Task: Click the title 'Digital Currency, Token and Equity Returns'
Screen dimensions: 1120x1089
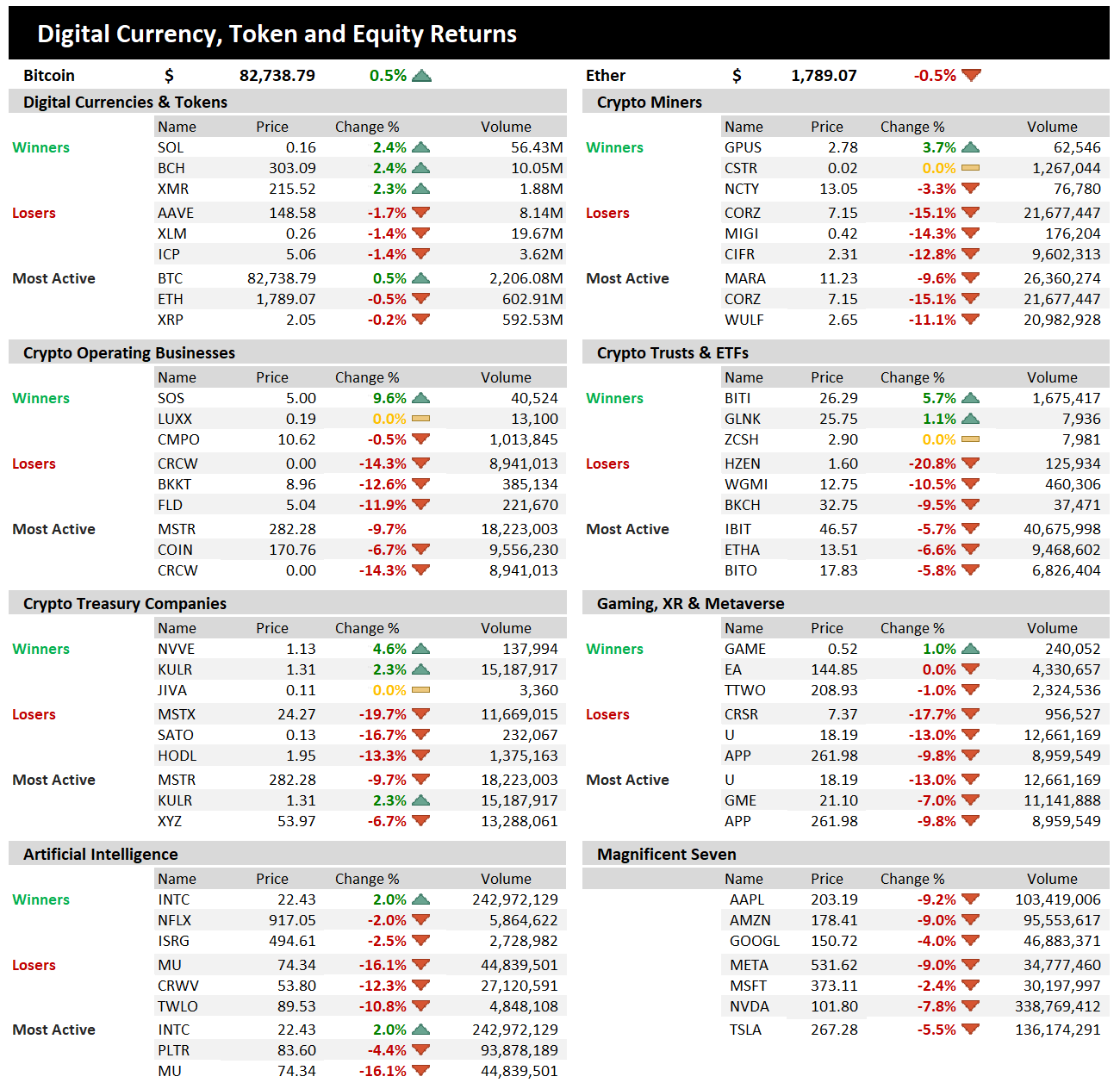Action: [277, 34]
